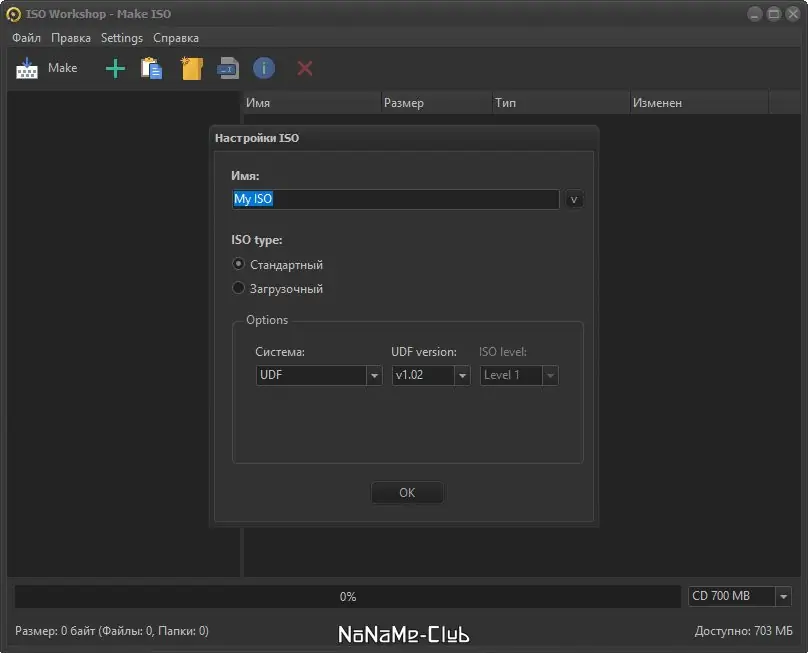Click the red Delete X icon

[303, 67]
